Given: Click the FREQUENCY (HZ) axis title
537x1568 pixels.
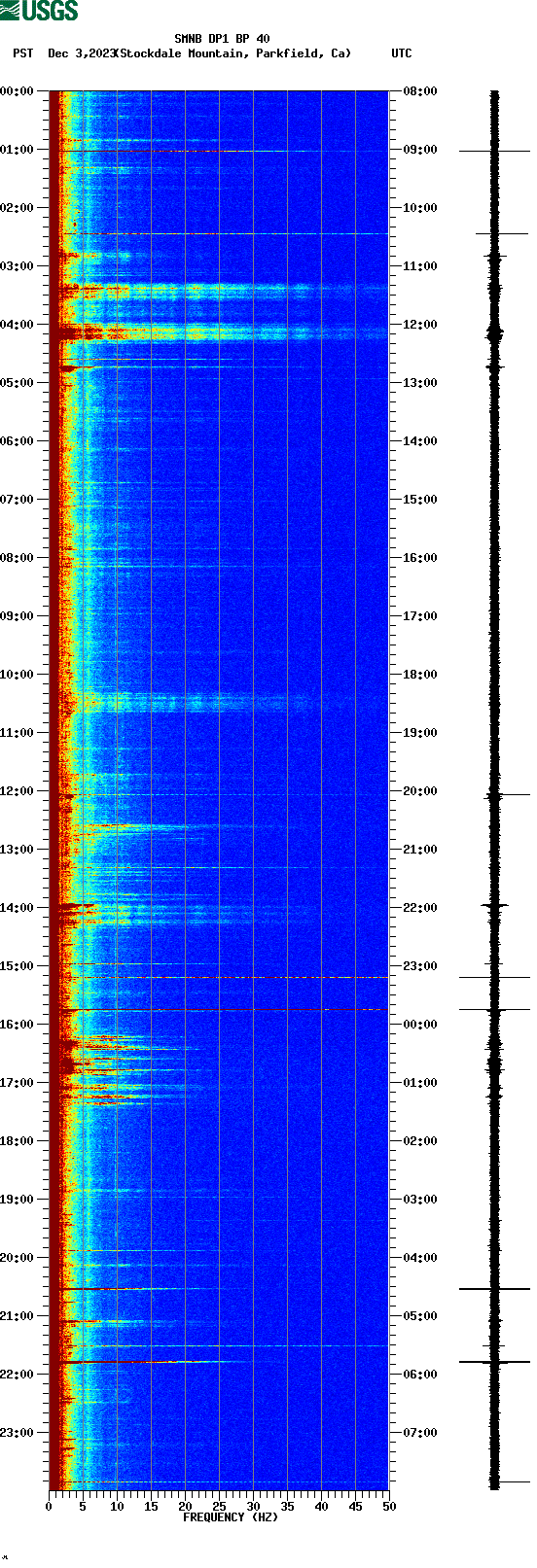Looking at the screenshot, I should pyautogui.click(x=231, y=1517).
